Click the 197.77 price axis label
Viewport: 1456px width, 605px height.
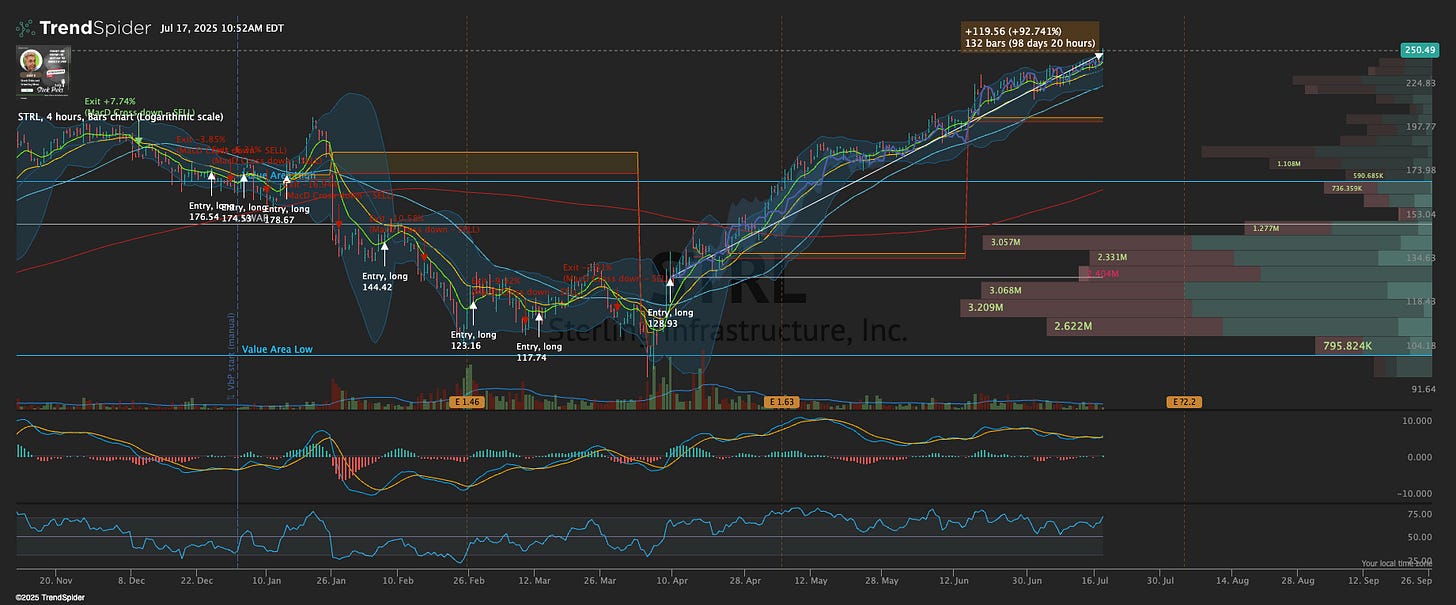pyautogui.click(x=1420, y=127)
